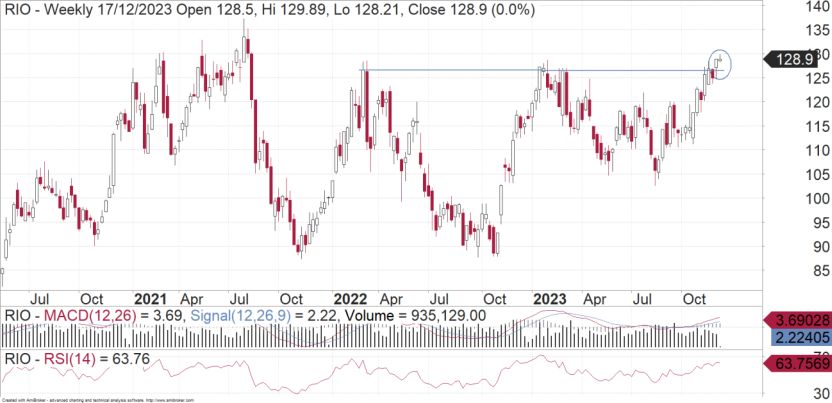Click the blue horizontal resistance line

[x=536, y=70]
